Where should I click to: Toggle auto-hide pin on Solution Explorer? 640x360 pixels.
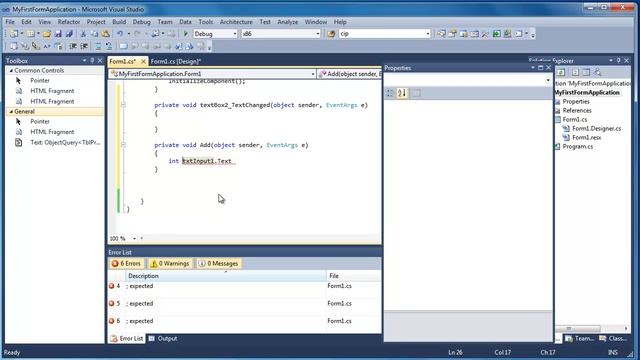(619, 60)
